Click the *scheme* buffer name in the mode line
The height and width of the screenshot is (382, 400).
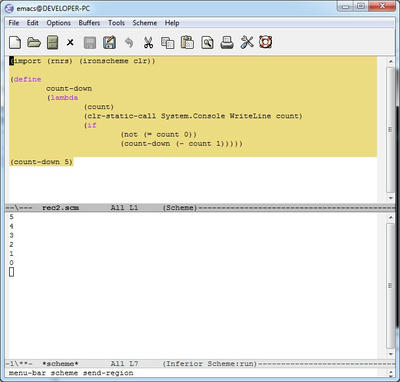pyautogui.click(x=60, y=364)
